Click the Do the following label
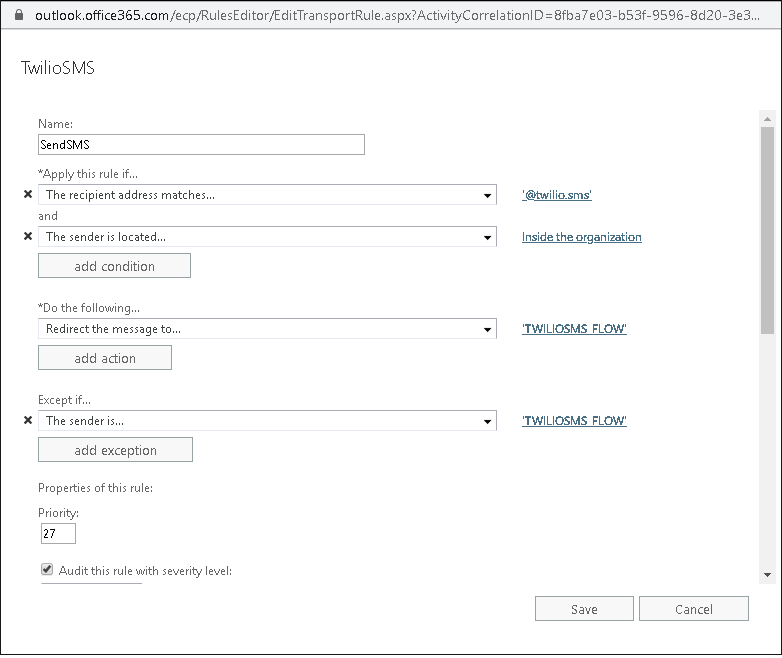The image size is (782, 658). pos(89,308)
